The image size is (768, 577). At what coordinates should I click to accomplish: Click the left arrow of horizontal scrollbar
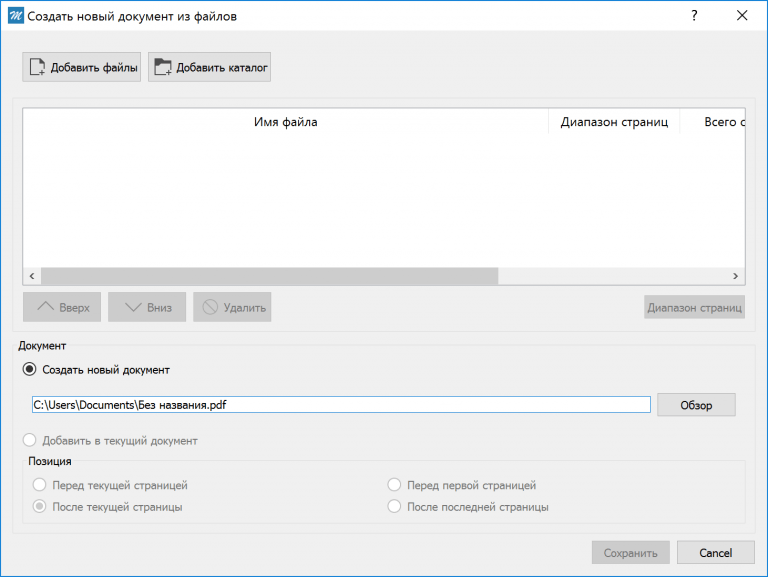[32, 276]
